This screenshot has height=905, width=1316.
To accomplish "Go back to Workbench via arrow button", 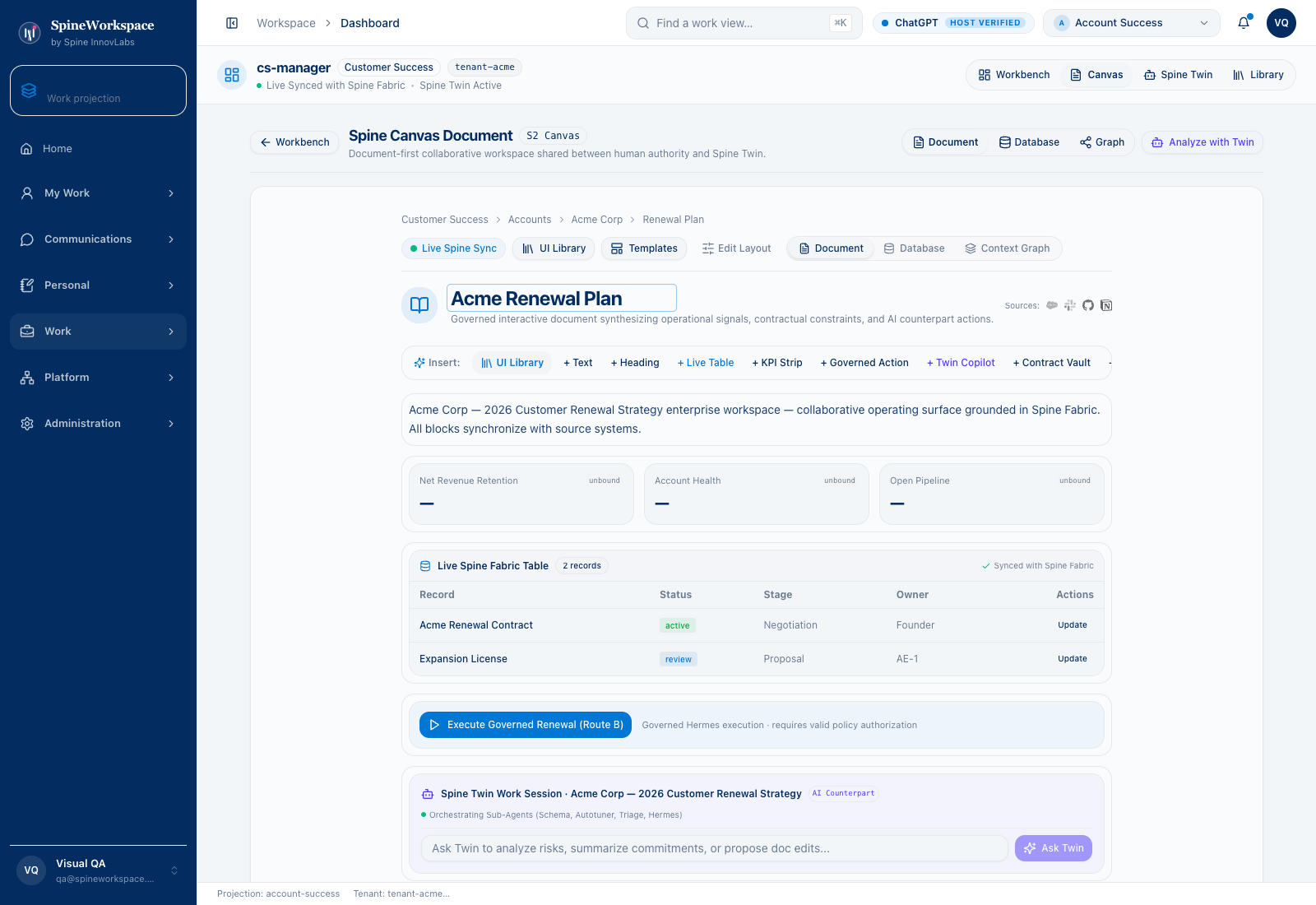I will click(x=294, y=142).
